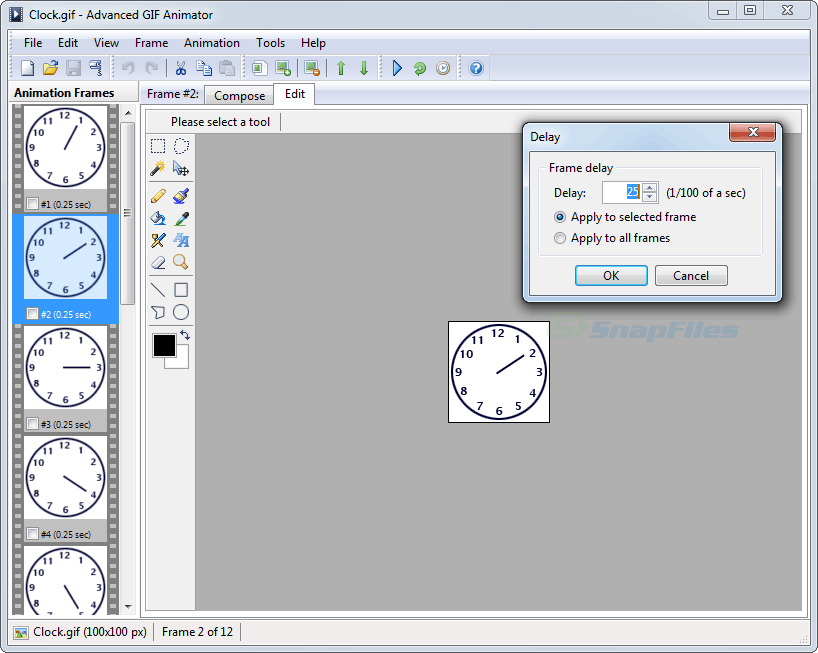818x653 pixels.
Task: Open frame delay via clock icon
Action: 443,68
